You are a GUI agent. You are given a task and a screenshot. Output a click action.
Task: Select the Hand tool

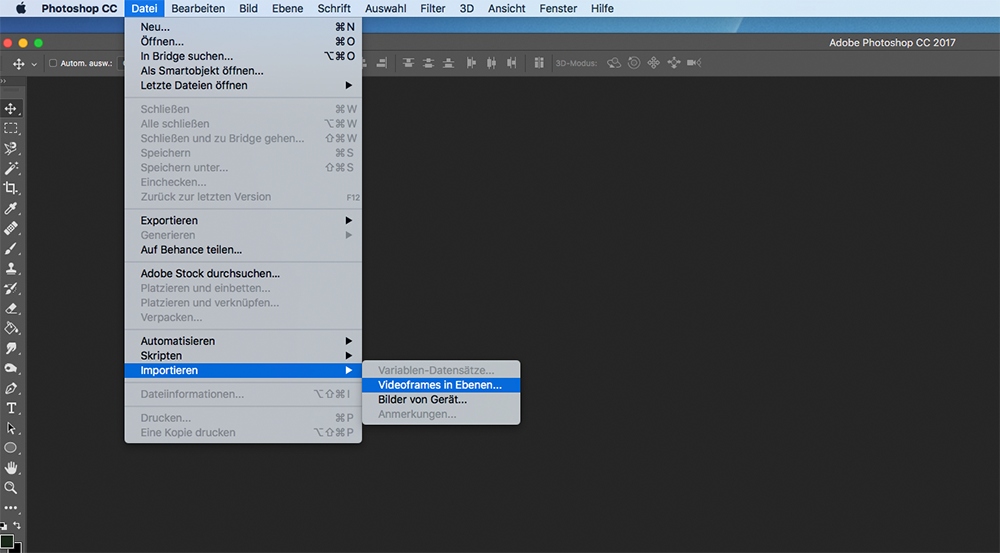[11, 468]
